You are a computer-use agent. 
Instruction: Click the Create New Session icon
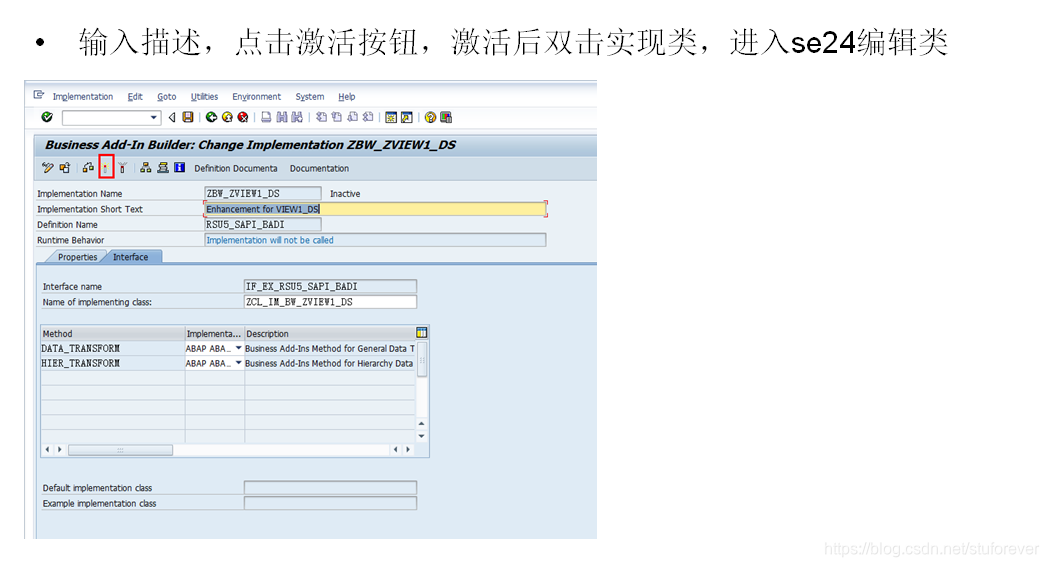pyautogui.click(x=391, y=117)
